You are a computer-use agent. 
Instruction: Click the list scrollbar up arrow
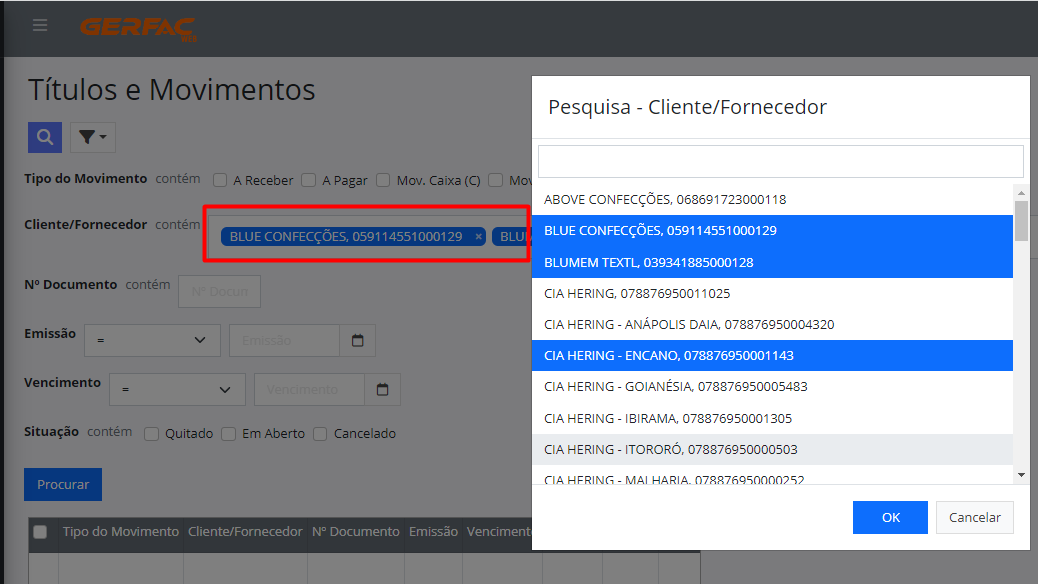coord(1021,193)
